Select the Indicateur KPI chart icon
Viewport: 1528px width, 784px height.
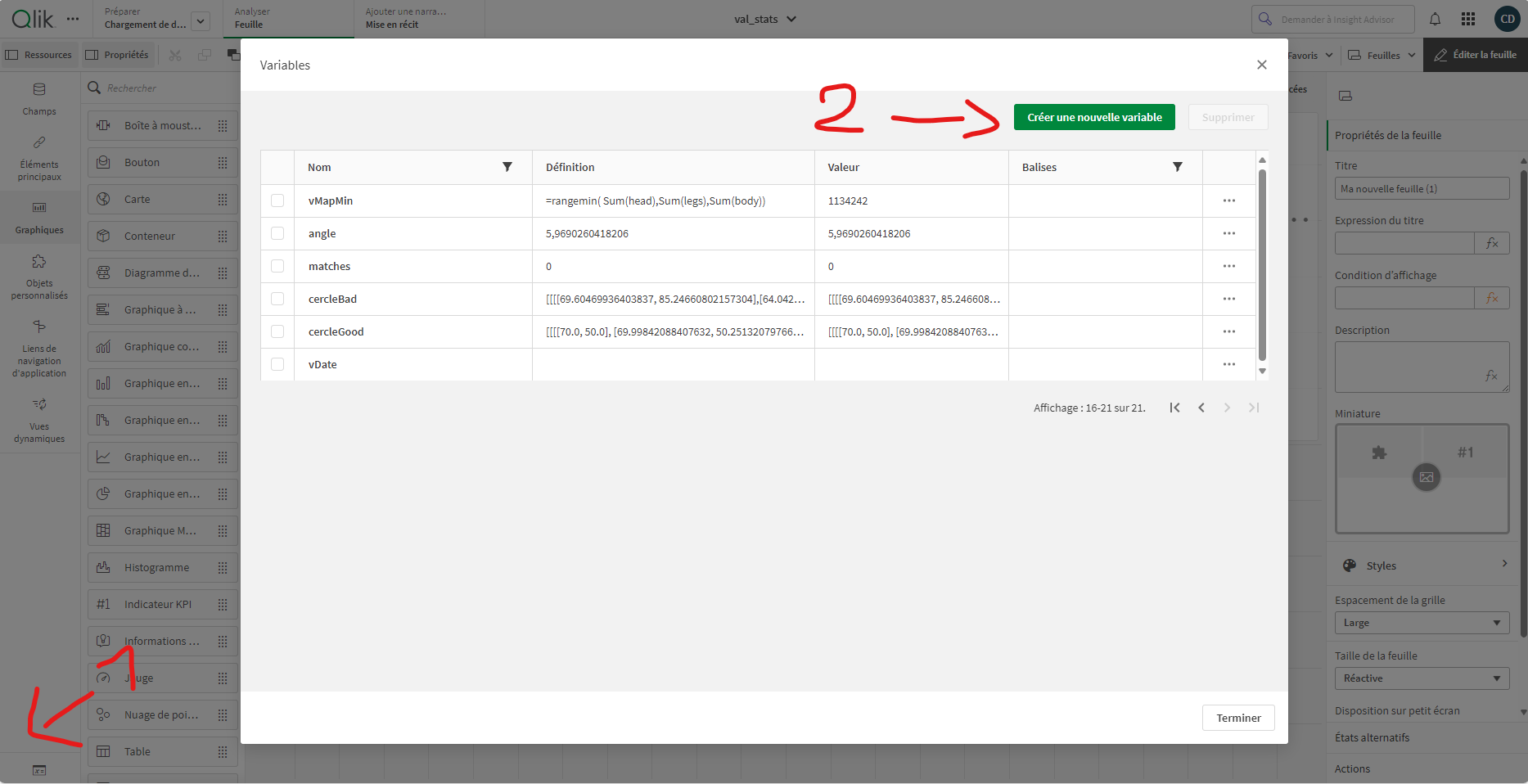(105, 604)
